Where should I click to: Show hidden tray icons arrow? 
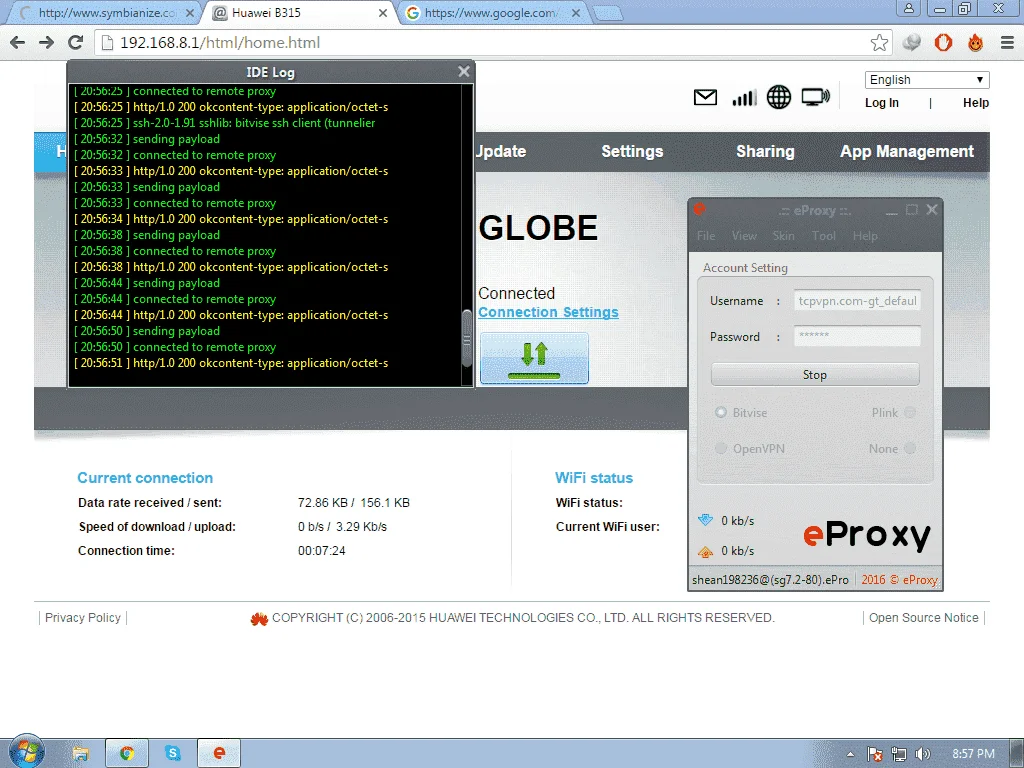(850, 754)
